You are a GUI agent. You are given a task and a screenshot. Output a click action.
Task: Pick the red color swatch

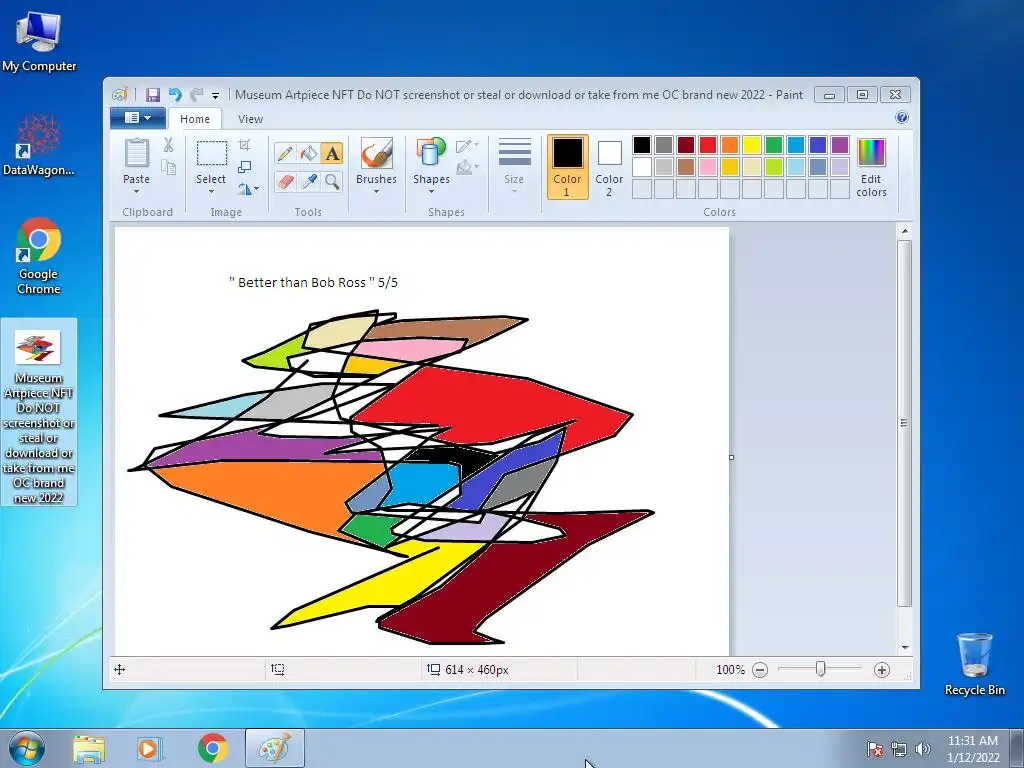coord(708,145)
